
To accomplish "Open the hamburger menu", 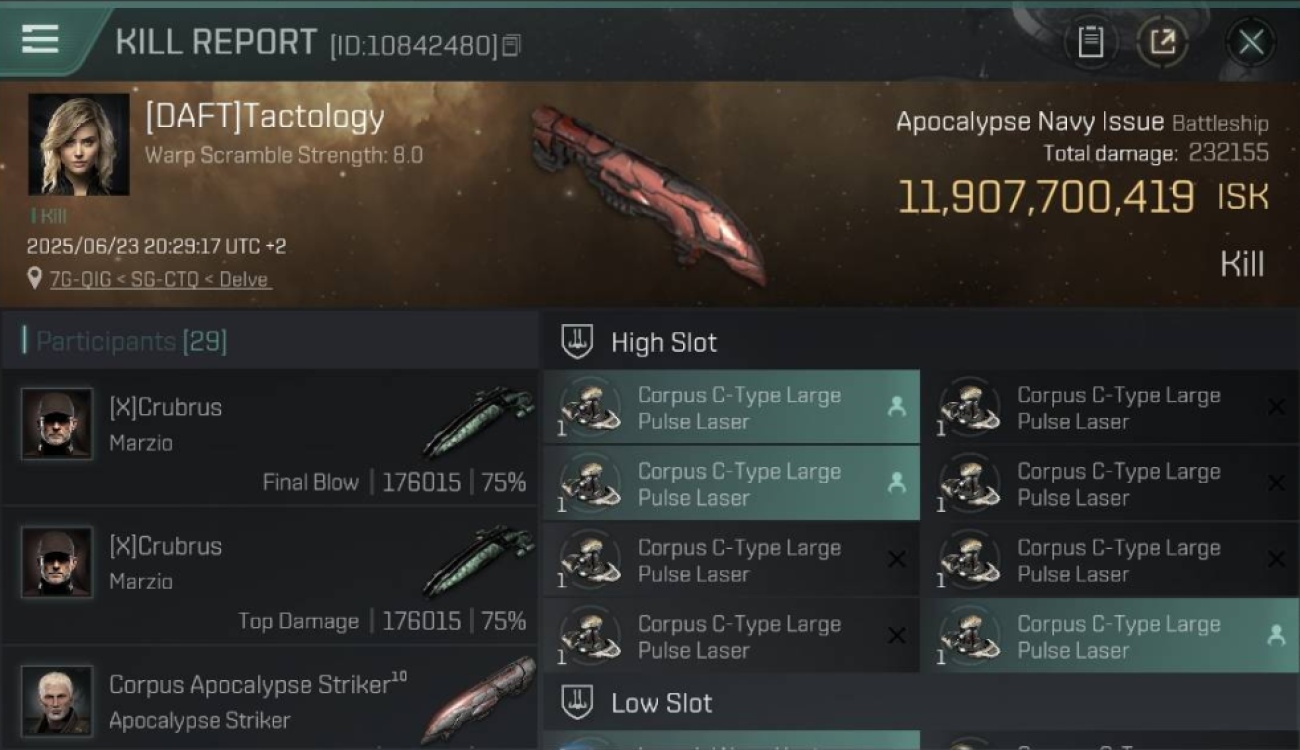I will [x=39, y=40].
